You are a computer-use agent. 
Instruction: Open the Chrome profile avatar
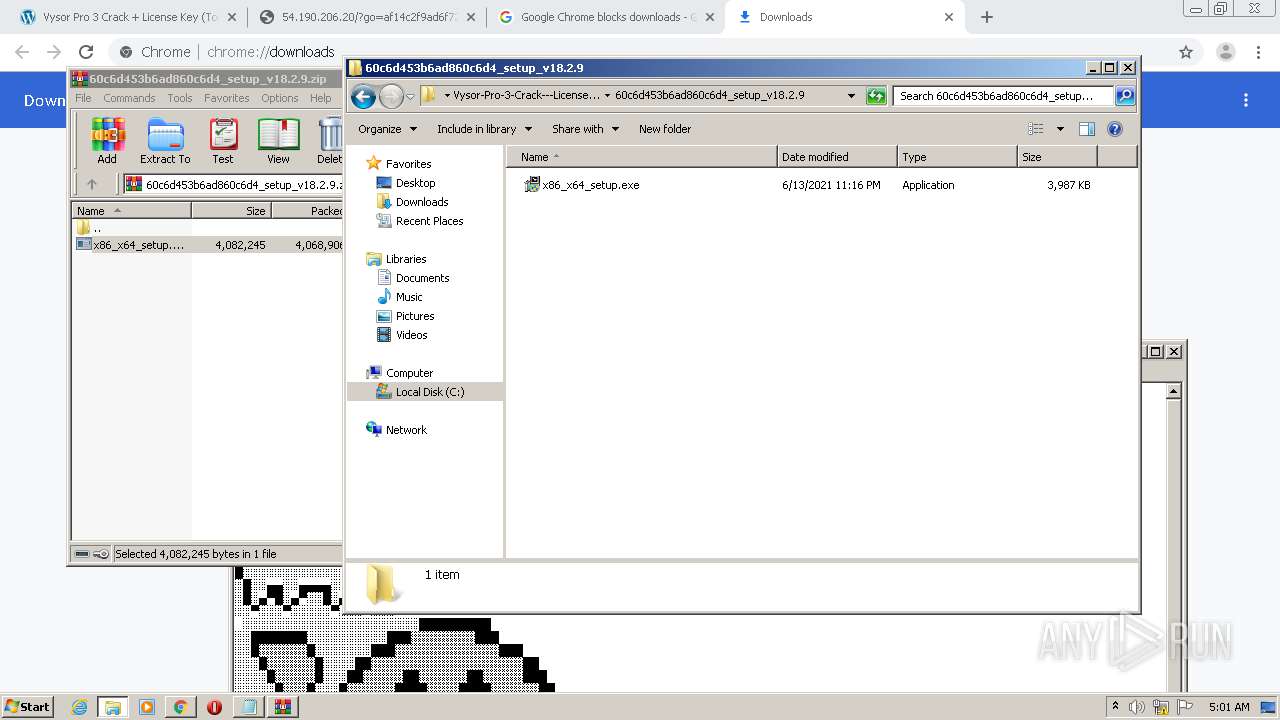point(1226,52)
